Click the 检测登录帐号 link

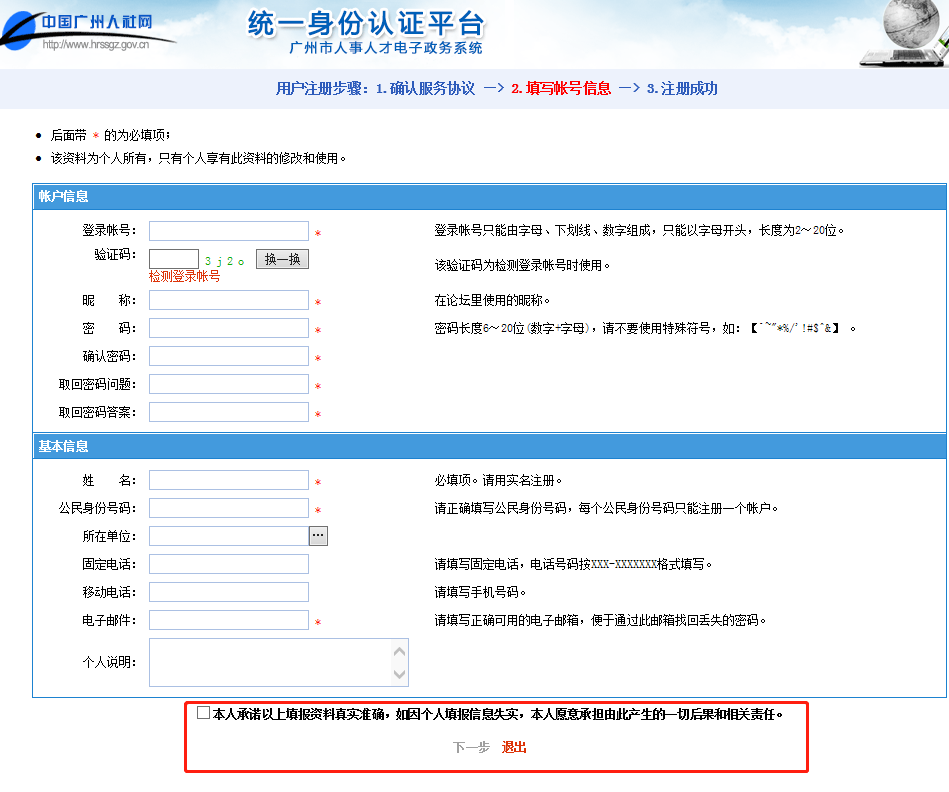[x=184, y=276]
